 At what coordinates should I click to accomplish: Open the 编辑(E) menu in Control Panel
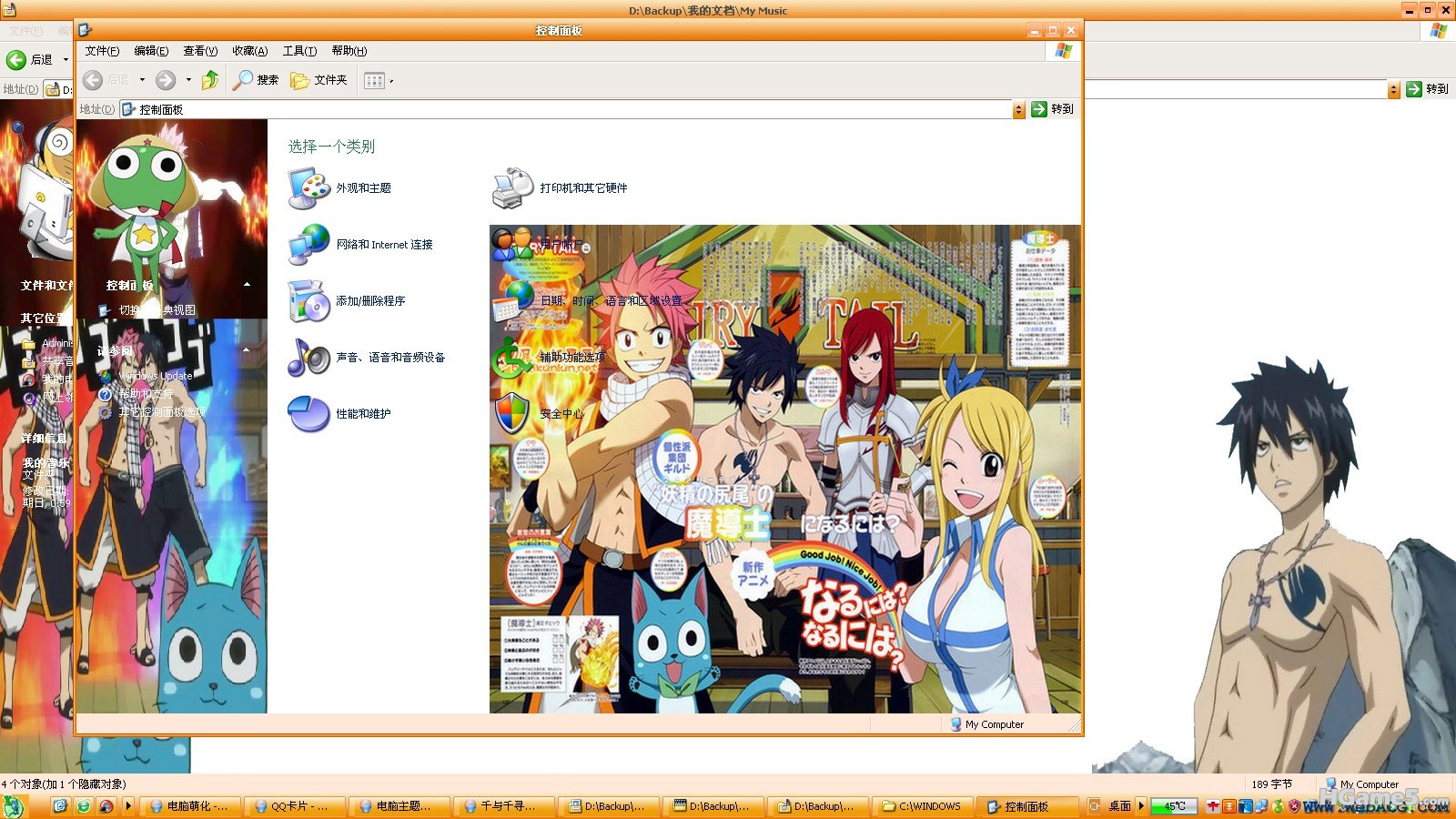151,51
